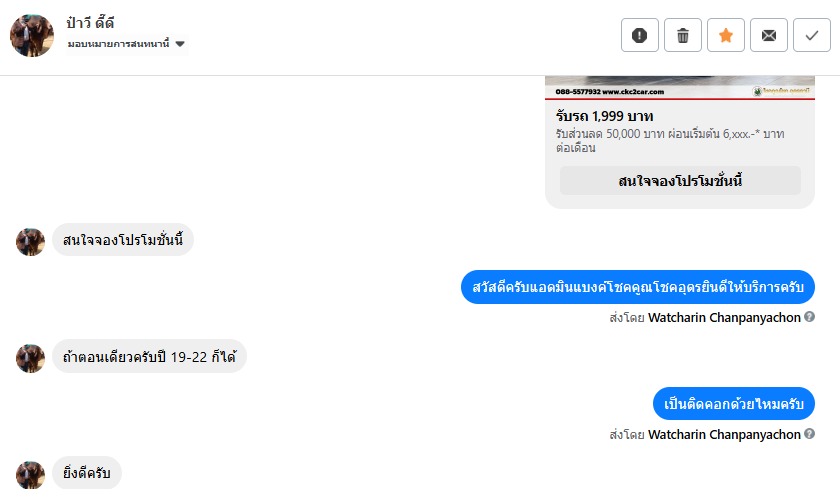Image resolution: width=840 pixels, height=499 pixels.
Task: Click avatar beside ถ้าตอนเดียวครับปี 19-22 message
Action: 31,358
